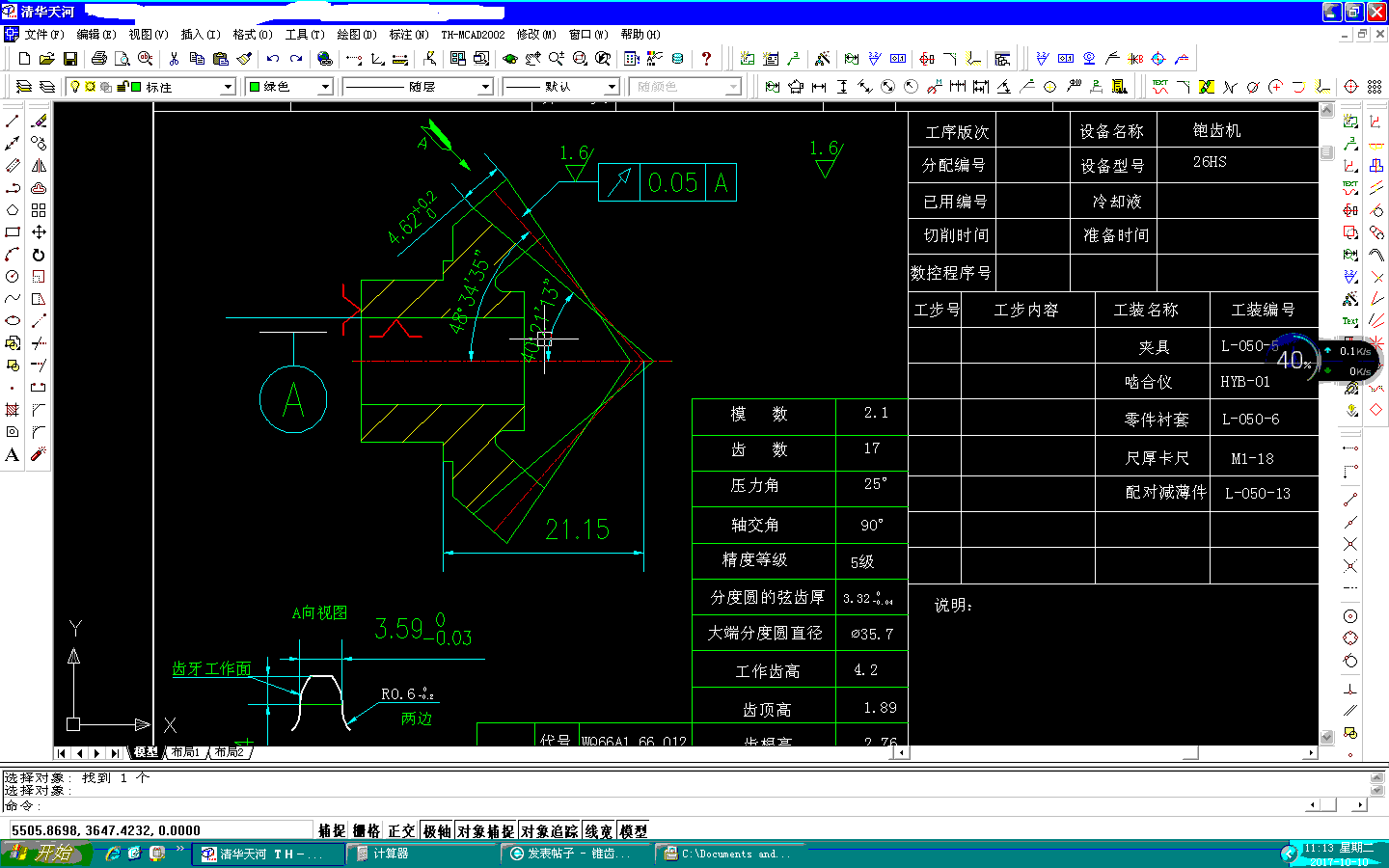Screen dimensions: 1389x868
Task: Toggle 对象追踪 object tracking in status bar
Action: pyautogui.click(x=550, y=831)
